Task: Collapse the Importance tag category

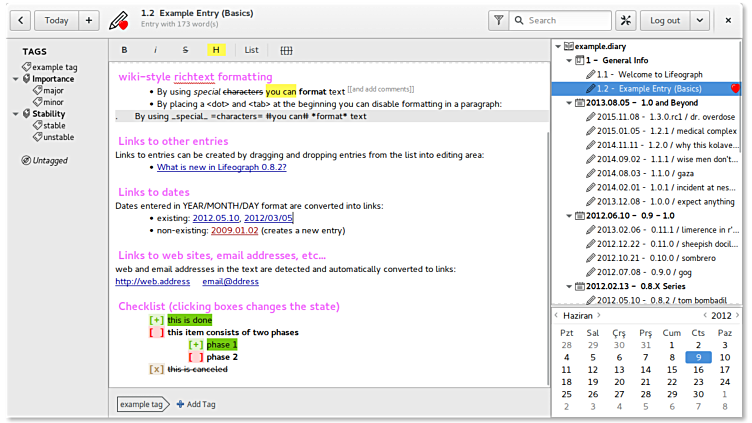Action: click(x=15, y=79)
